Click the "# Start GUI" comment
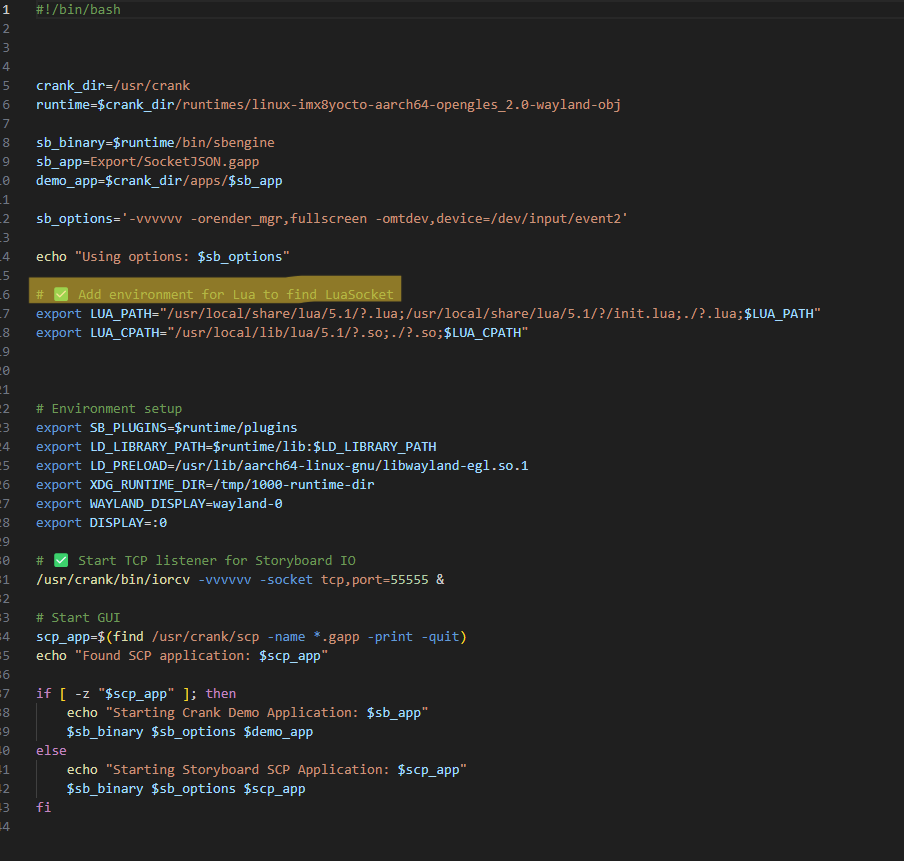Image resolution: width=904 pixels, height=861 pixels. click(78, 618)
